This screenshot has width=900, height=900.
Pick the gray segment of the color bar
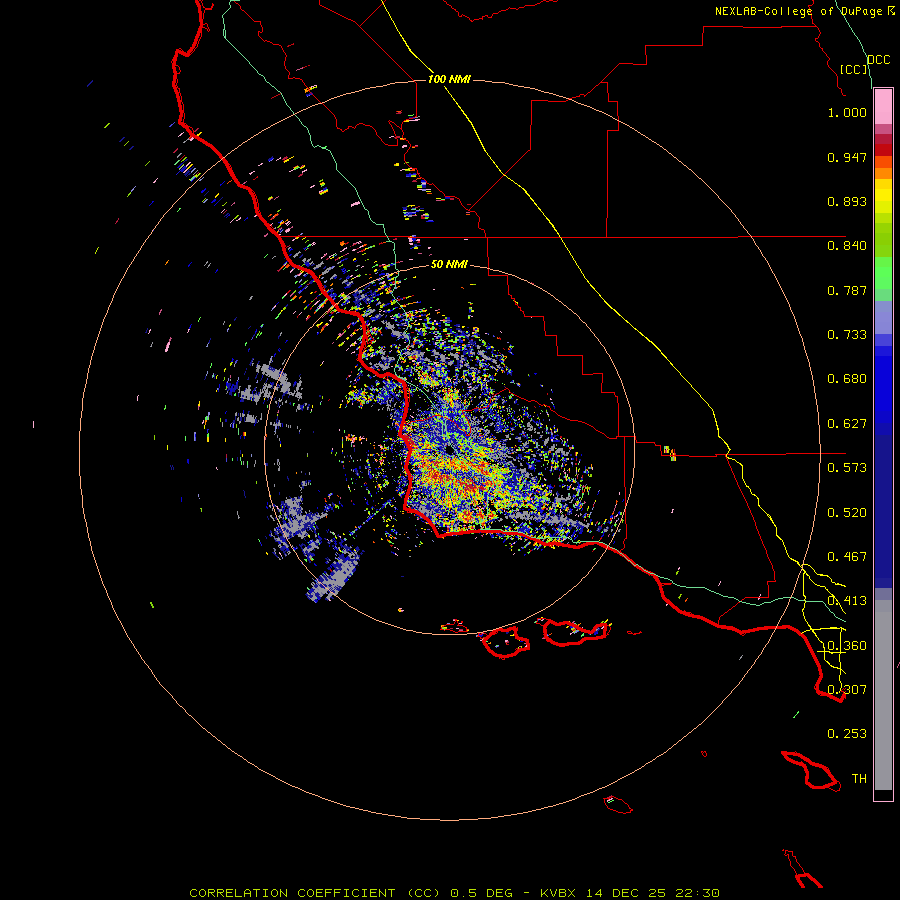tap(883, 695)
